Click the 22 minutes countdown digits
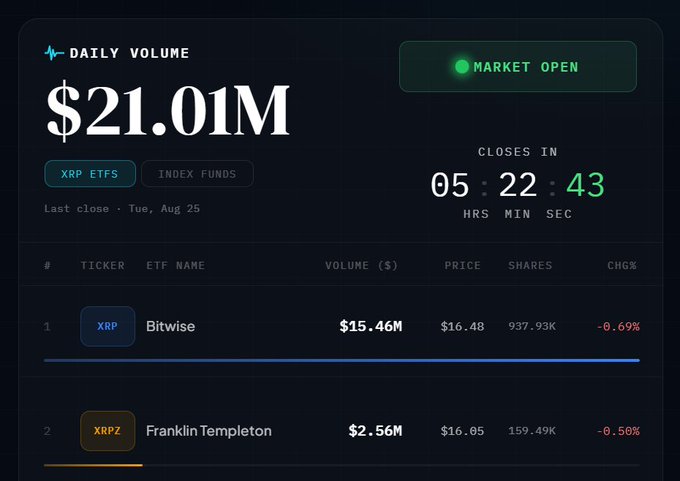 click(x=518, y=185)
